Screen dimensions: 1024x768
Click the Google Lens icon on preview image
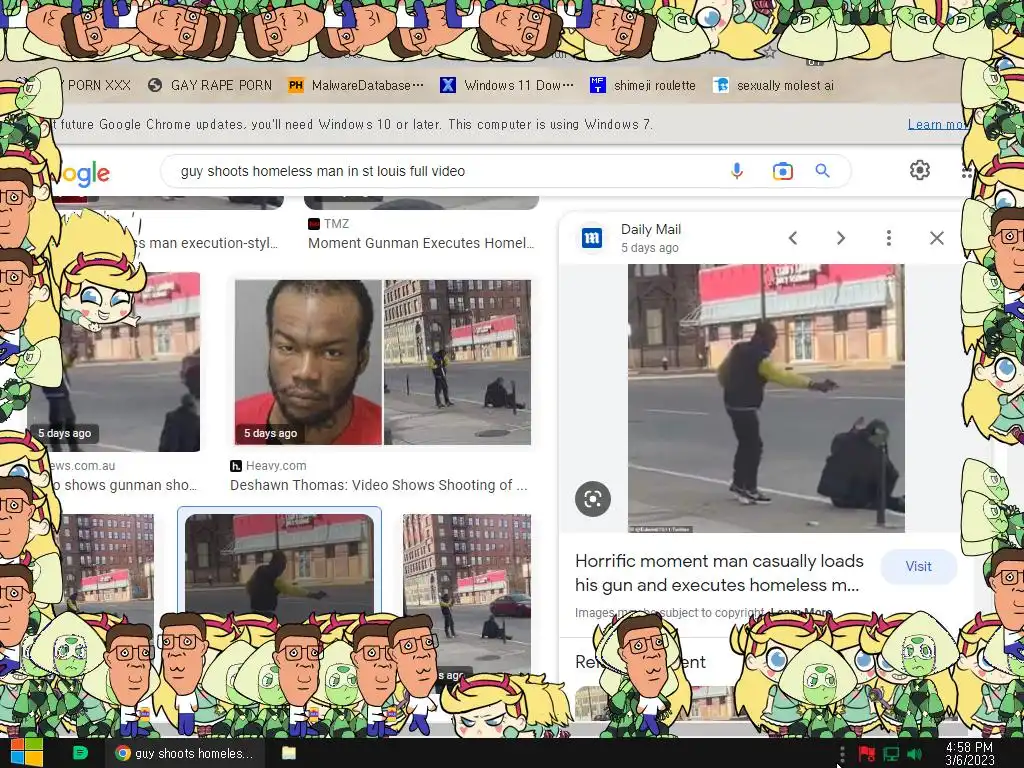(x=593, y=500)
